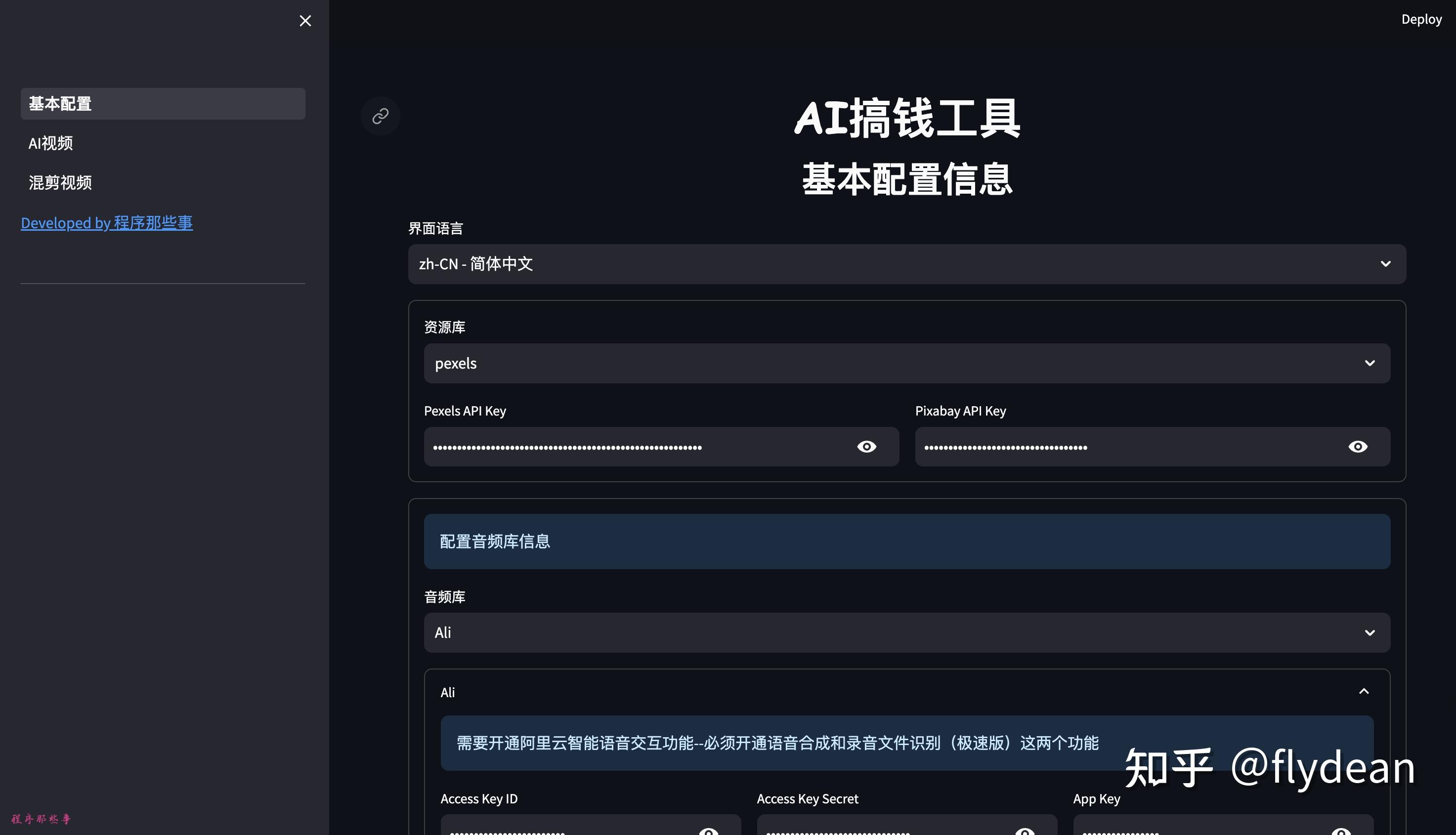Reveal the Pixabay API Key with the eye icon
Image resolution: width=1456 pixels, height=835 pixels.
[1358, 446]
